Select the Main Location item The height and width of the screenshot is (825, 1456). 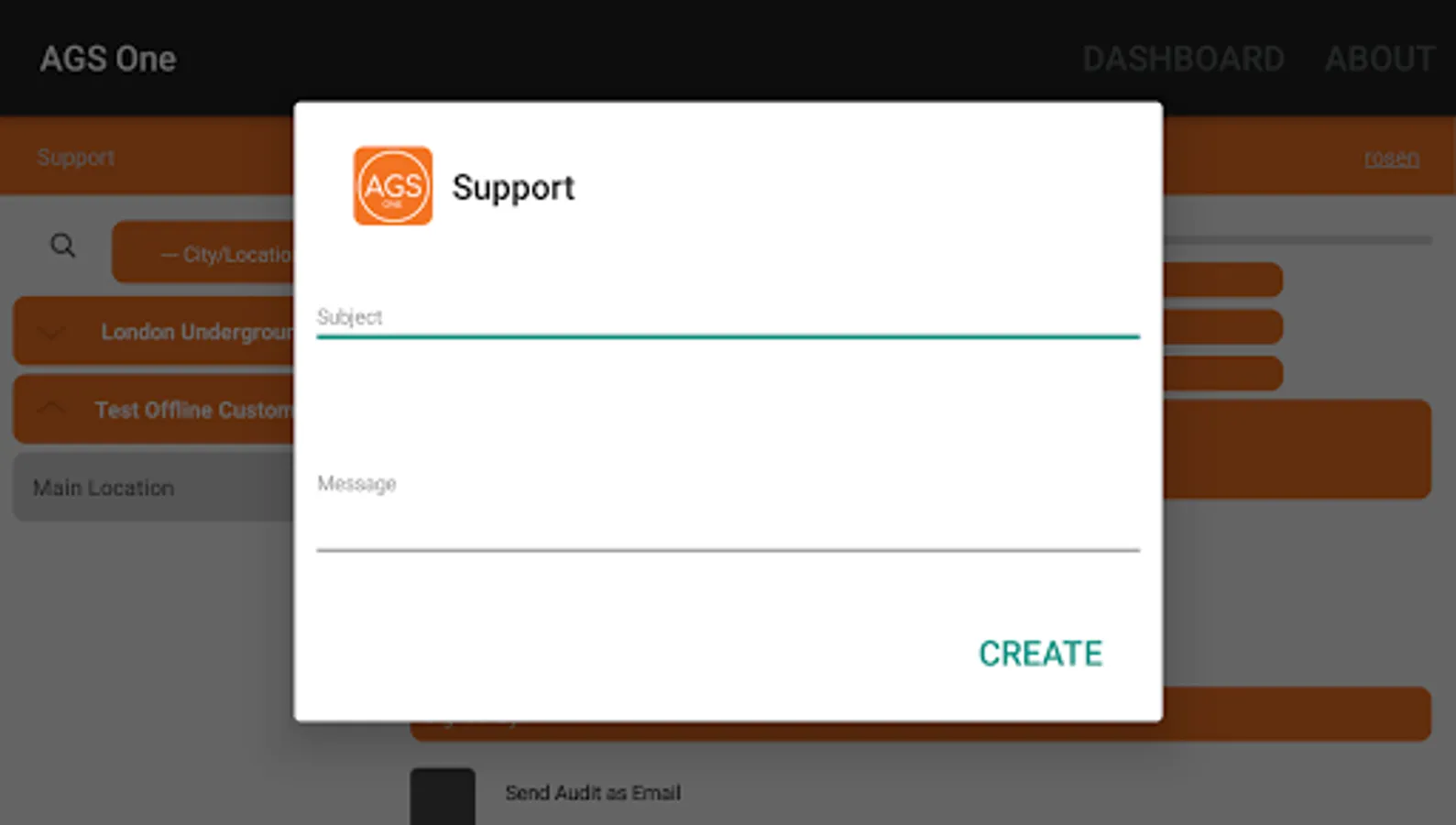[x=154, y=488]
